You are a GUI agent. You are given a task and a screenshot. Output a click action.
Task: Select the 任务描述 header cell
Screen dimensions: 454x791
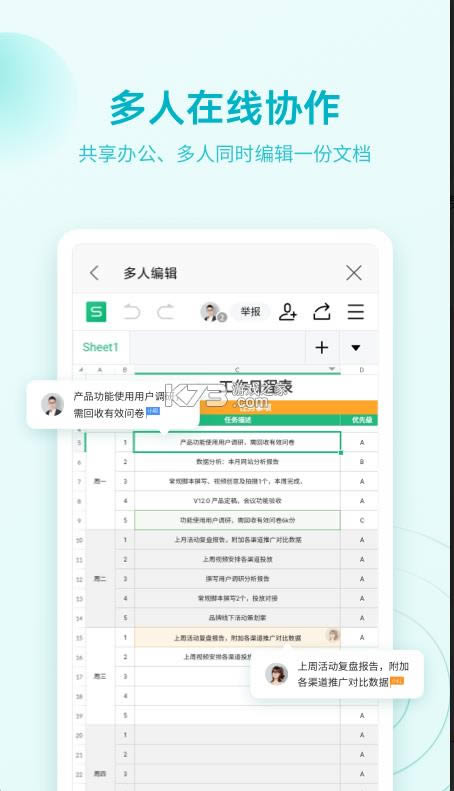point(238,420)
